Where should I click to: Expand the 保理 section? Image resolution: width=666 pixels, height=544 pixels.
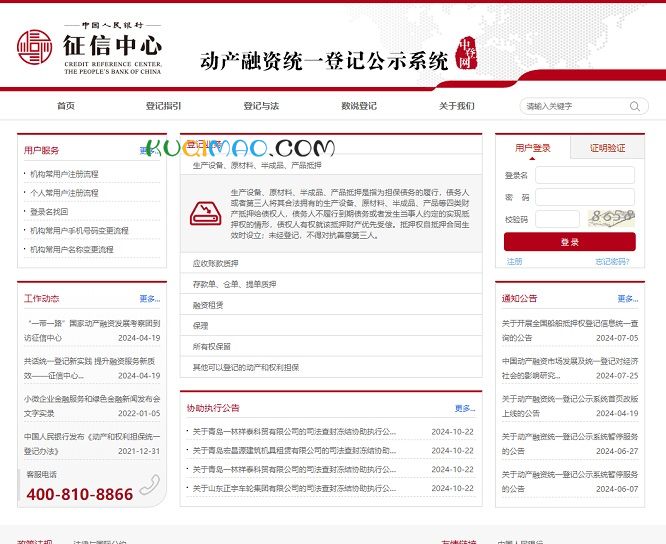[x=331, y=326]
